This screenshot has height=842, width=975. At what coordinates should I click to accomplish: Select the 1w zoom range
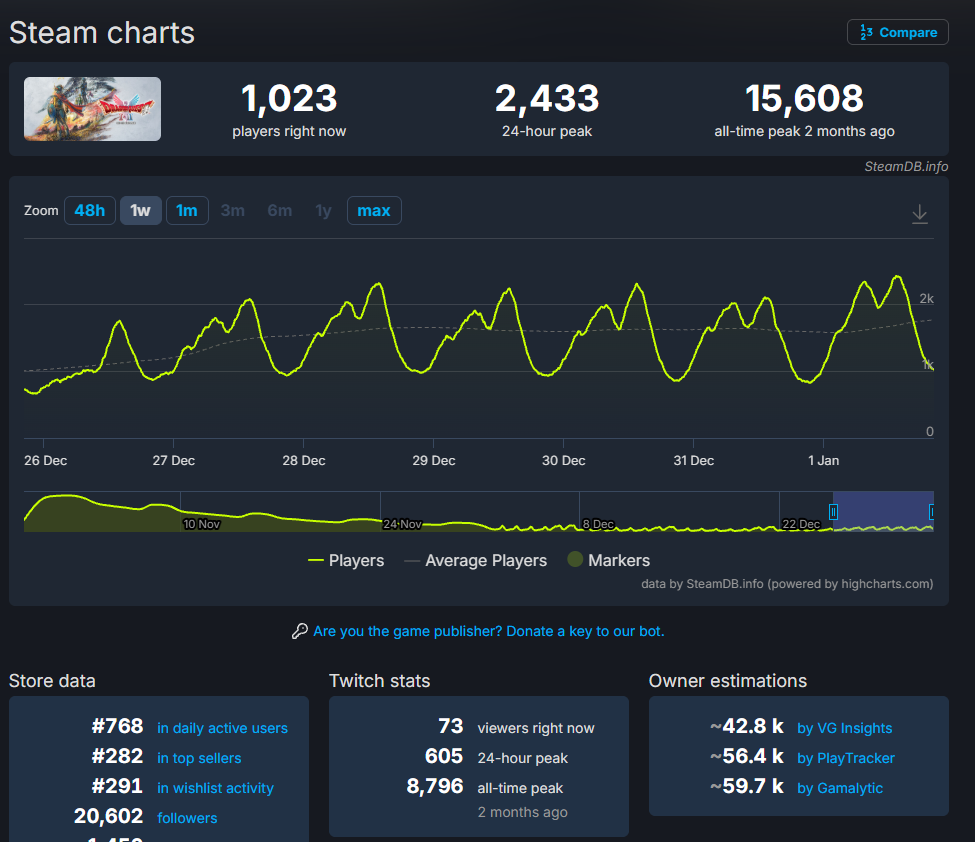(x=141, y=211)
